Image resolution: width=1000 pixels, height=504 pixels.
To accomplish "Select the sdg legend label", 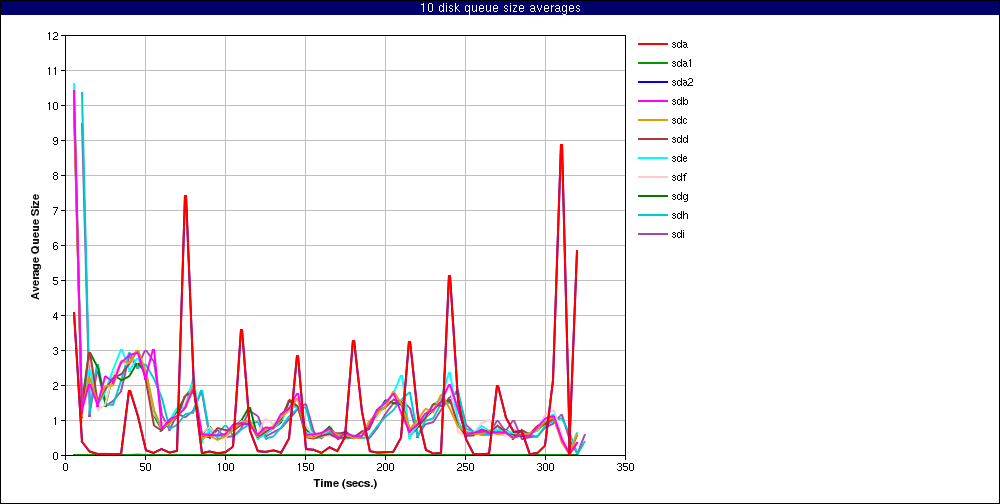I will pyautogui.click(x=679, y=196).
